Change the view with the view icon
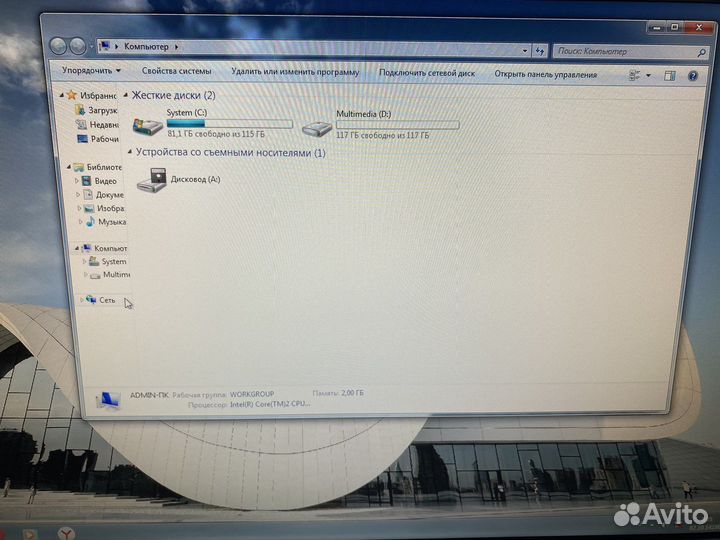This screenshot has height=540, width=720. coord(635,75)
